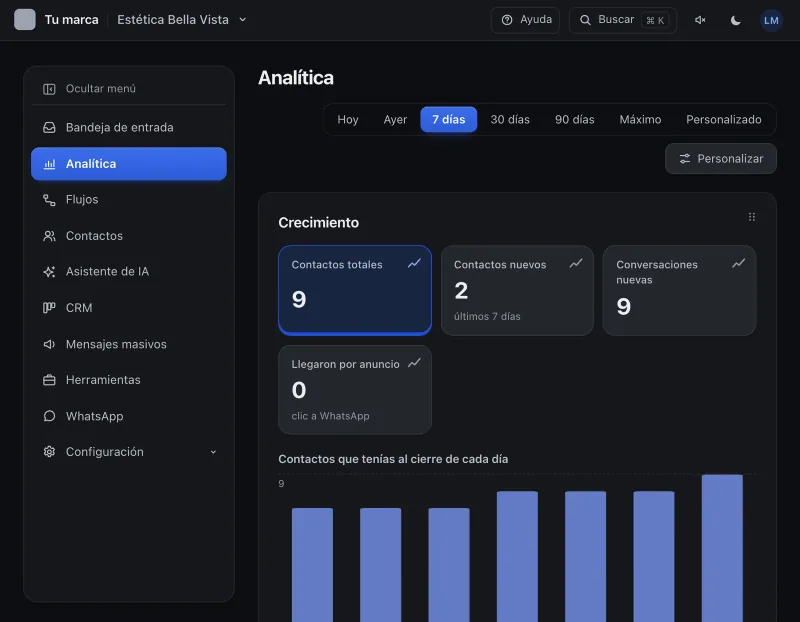Image resolution: width=800 pixels, height=622 pixels.
Task: Open Mensajes masivos
Action: tap(129, 344)
